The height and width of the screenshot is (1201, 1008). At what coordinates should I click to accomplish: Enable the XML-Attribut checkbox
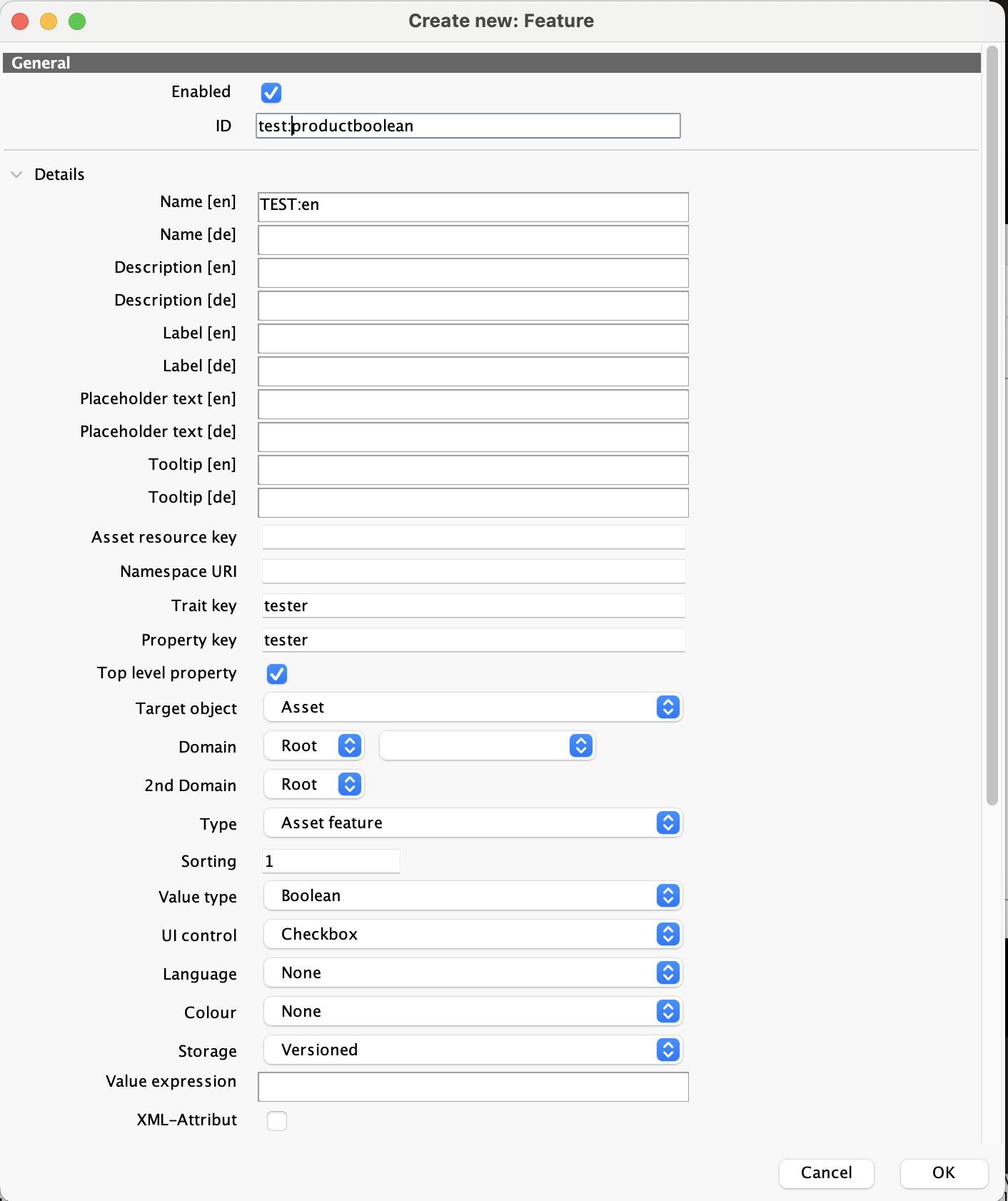[276, 1120]
